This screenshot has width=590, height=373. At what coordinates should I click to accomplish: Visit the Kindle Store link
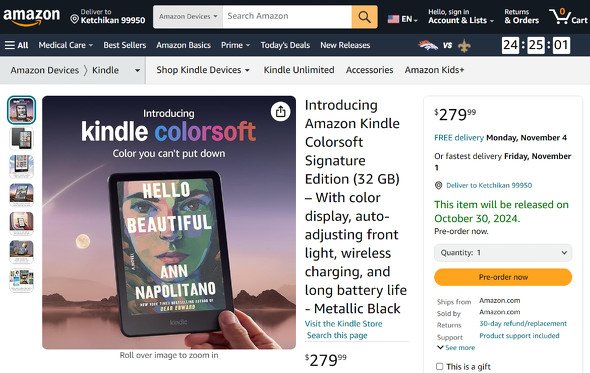(343, 324)
